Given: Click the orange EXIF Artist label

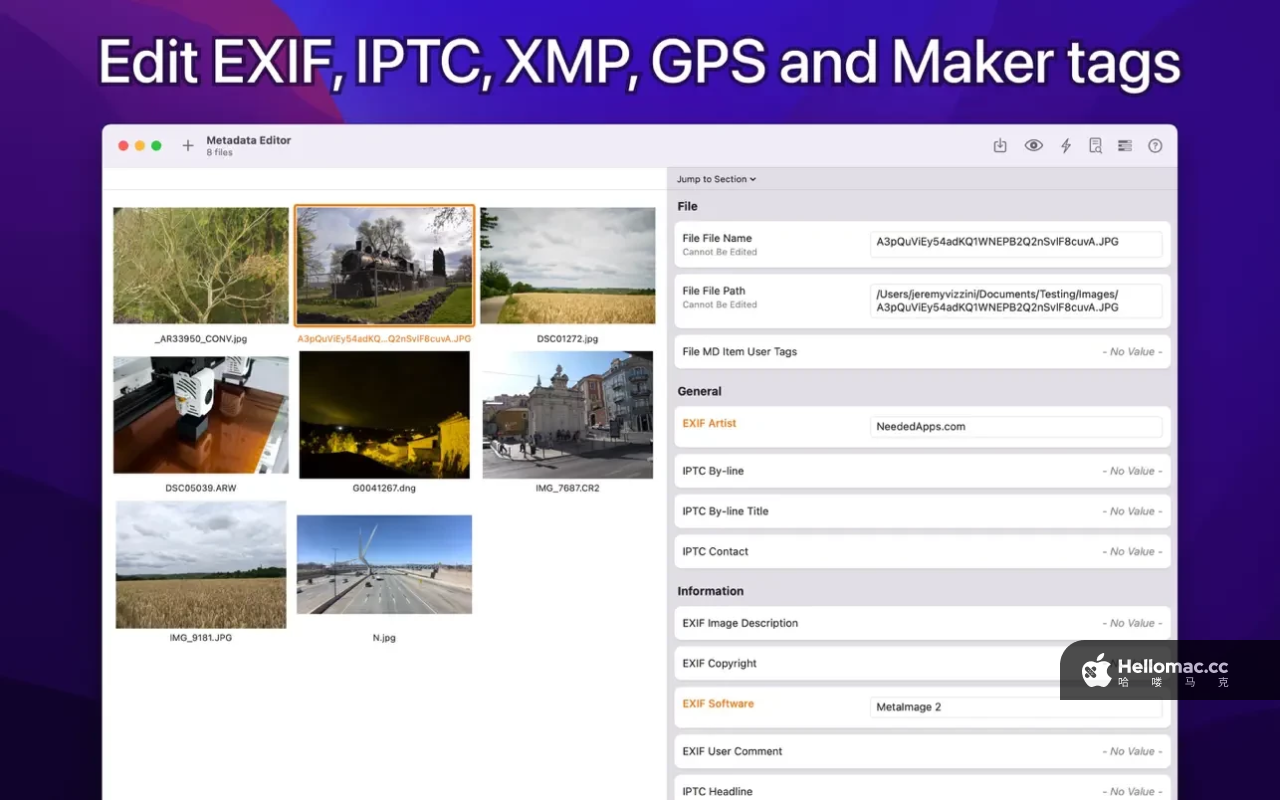Looking at the screenshot, I should pyautogui.click(x=709, y=423).
